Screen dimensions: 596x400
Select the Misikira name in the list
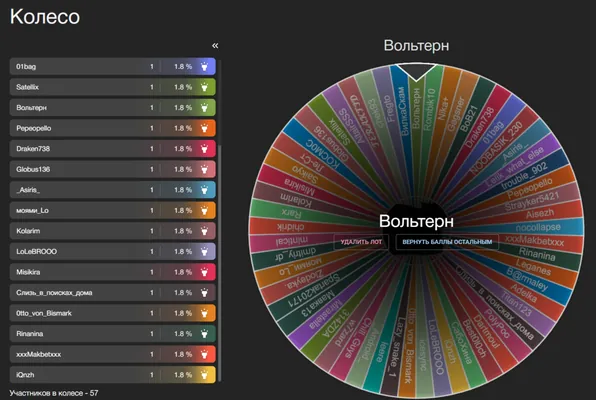pyautogui.click(x=28, y=272)
